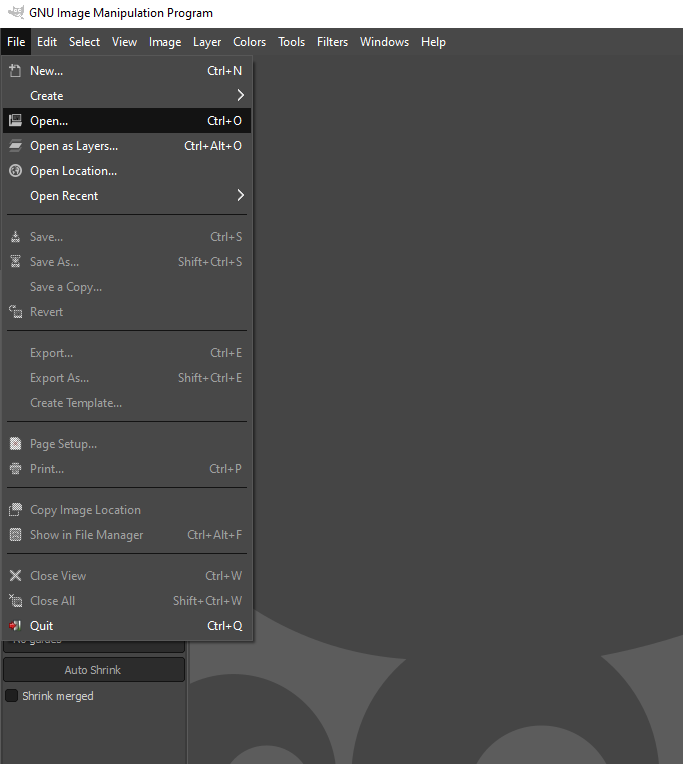Click the globe icon beside Open Location

click(15, 171)
